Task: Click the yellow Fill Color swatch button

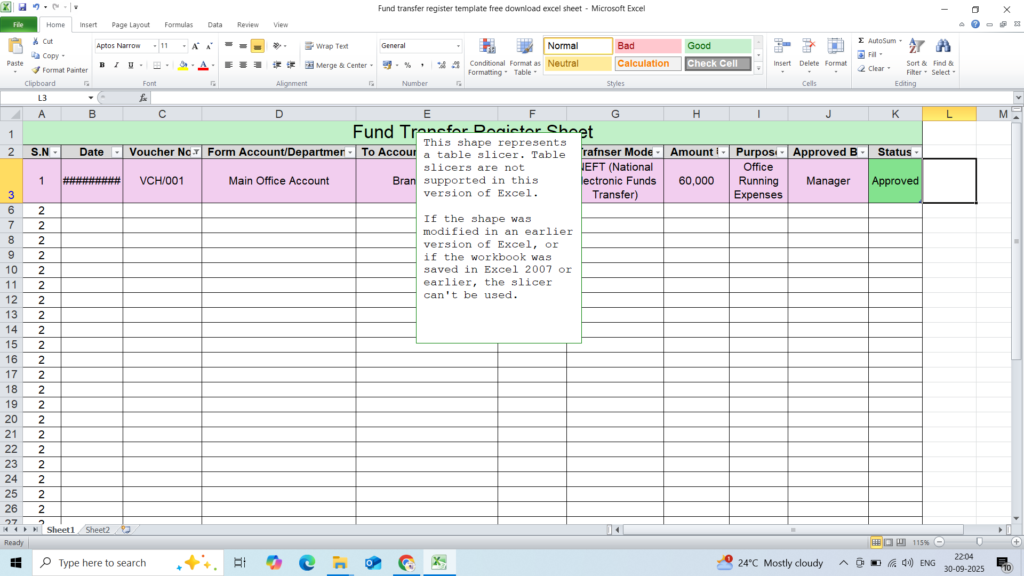Action: (x=181, y=65)
